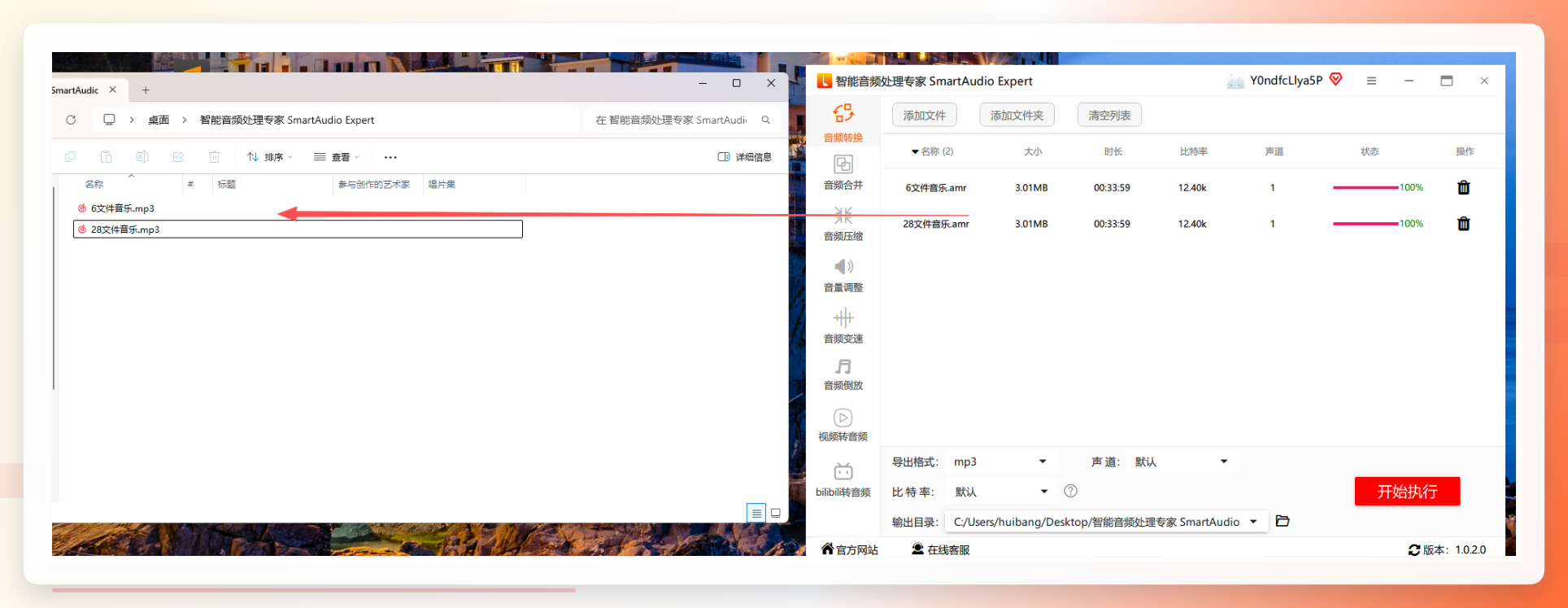This screenshot has height=608, width=1568.
Task: Switch Explorer to large thumbnails view icon
Action: coord(776,513)
